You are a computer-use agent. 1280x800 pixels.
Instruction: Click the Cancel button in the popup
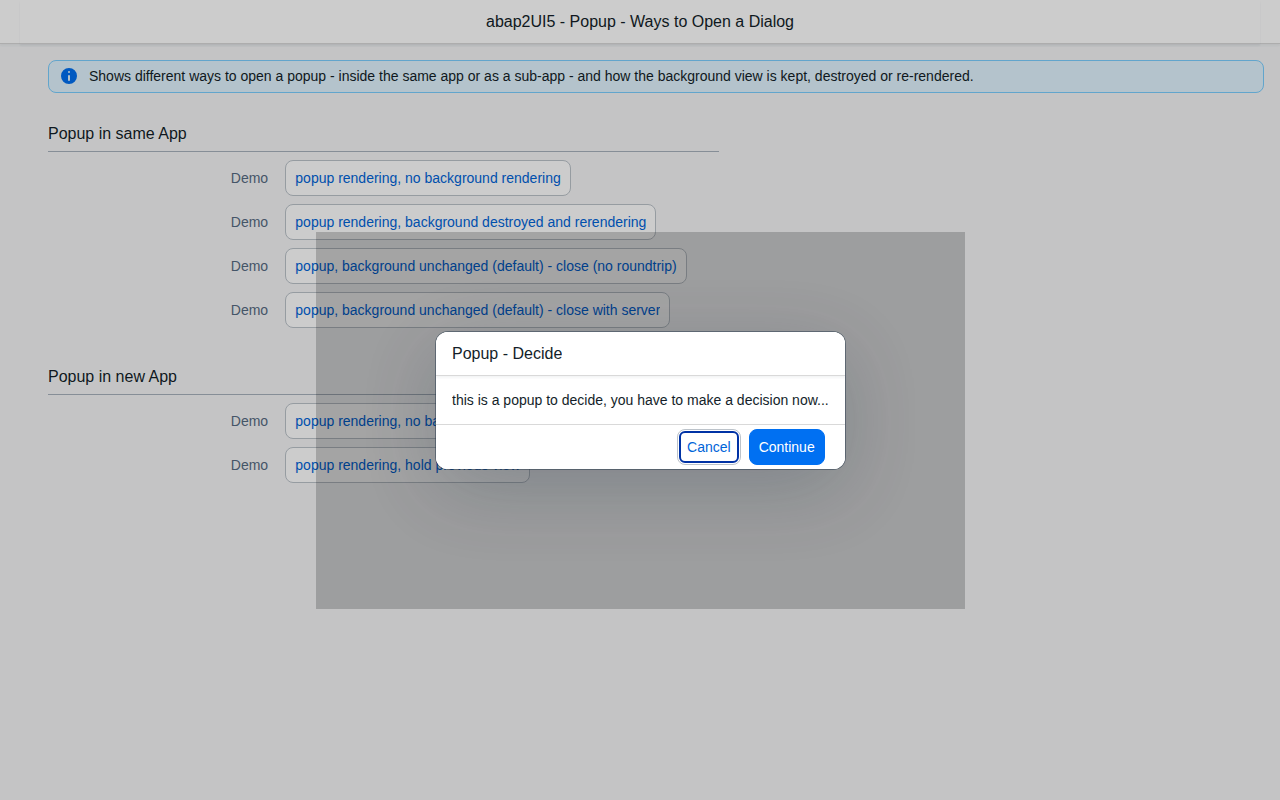709,447
